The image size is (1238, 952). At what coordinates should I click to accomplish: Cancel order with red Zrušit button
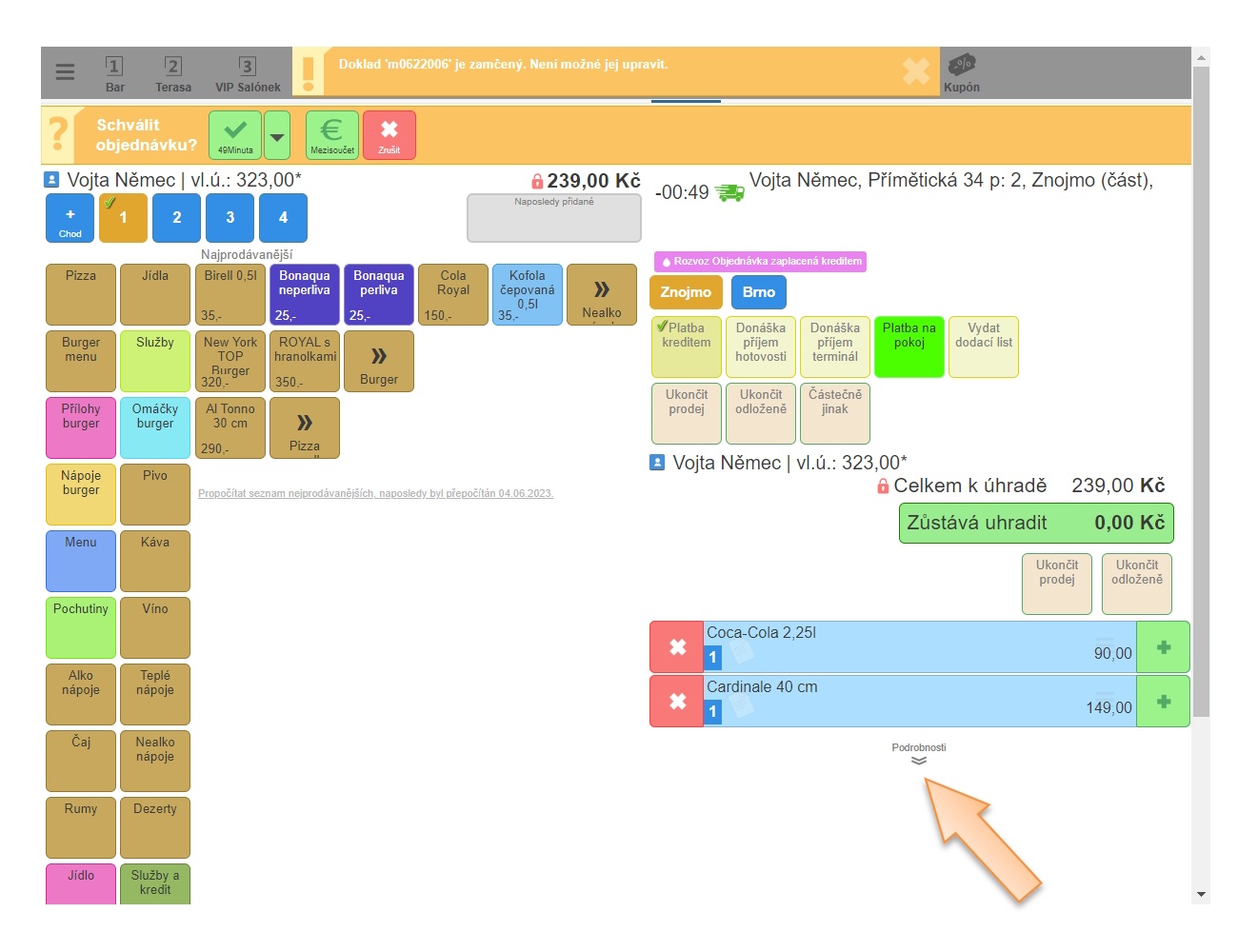click(x=389, y=134)
